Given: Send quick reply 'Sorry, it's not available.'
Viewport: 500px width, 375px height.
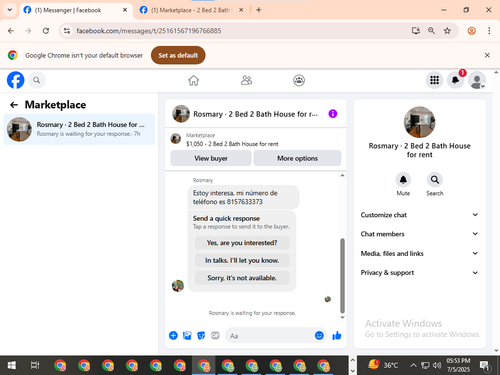Looking at the screenshot, I should (x=242, y=278).
